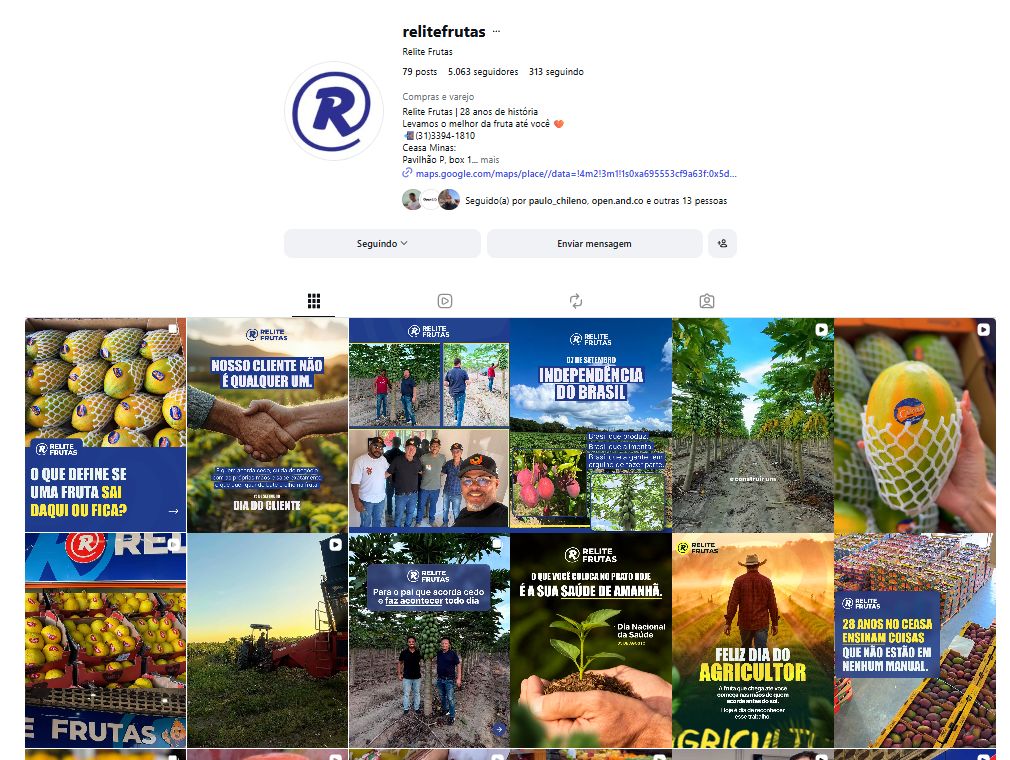The width and height of the screenshot is (1010, 760).
Task: Click the mutual followers avatar group
Action: [x=431, y=200]
